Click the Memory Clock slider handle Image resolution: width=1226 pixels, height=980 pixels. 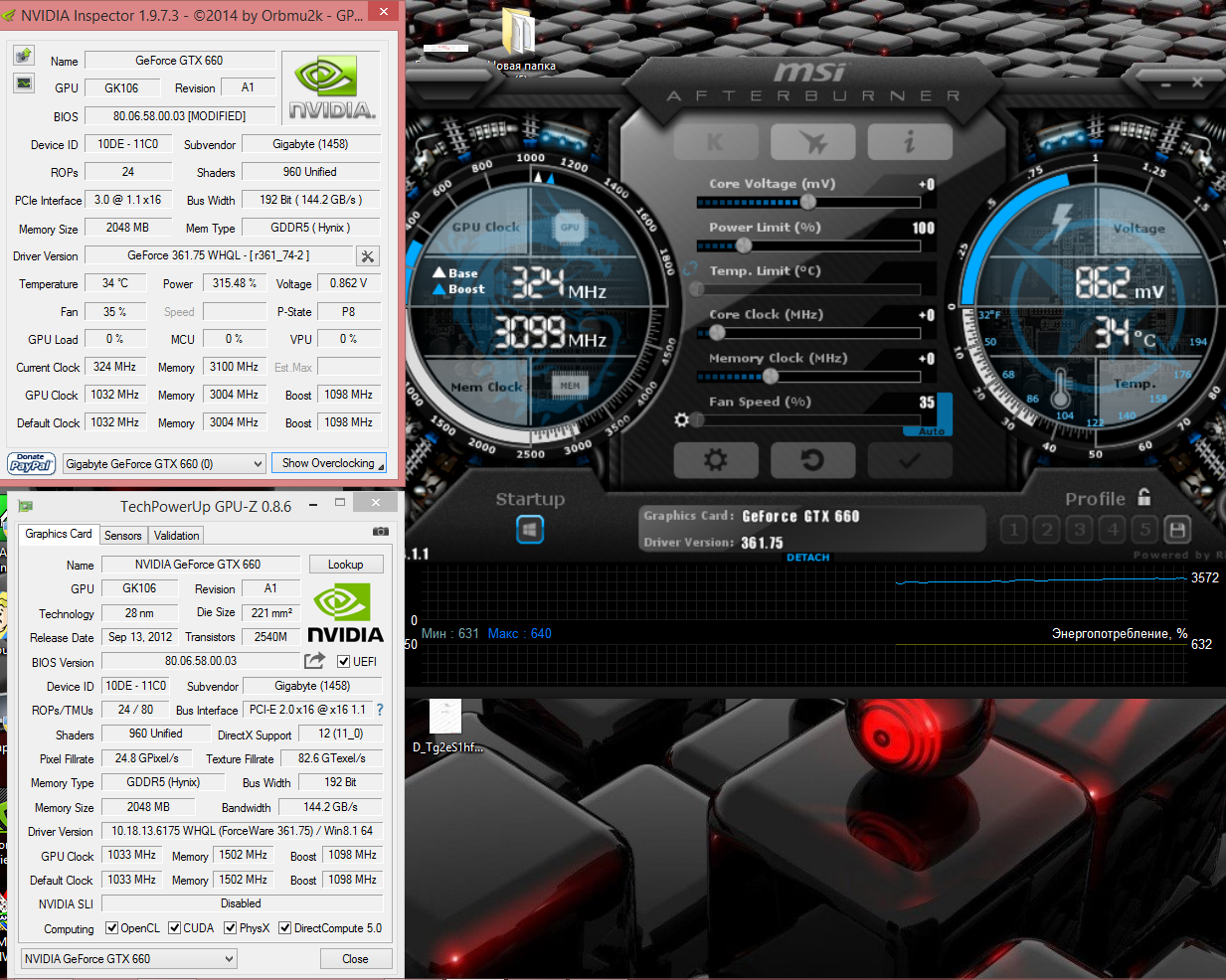click(770, 377)
